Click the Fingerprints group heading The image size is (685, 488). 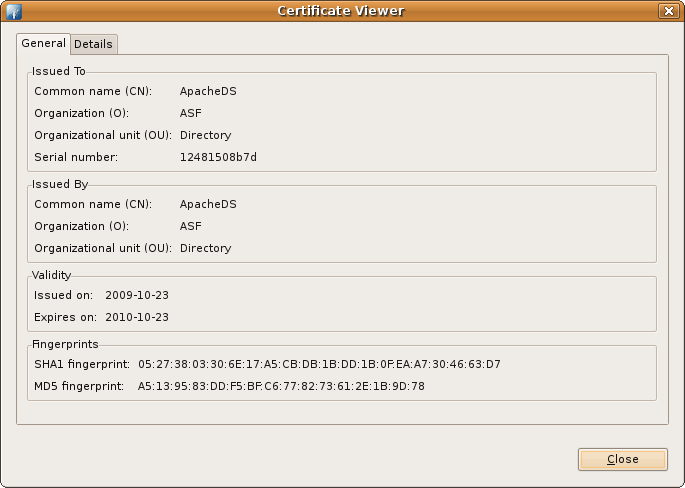(x=65, y=344)
